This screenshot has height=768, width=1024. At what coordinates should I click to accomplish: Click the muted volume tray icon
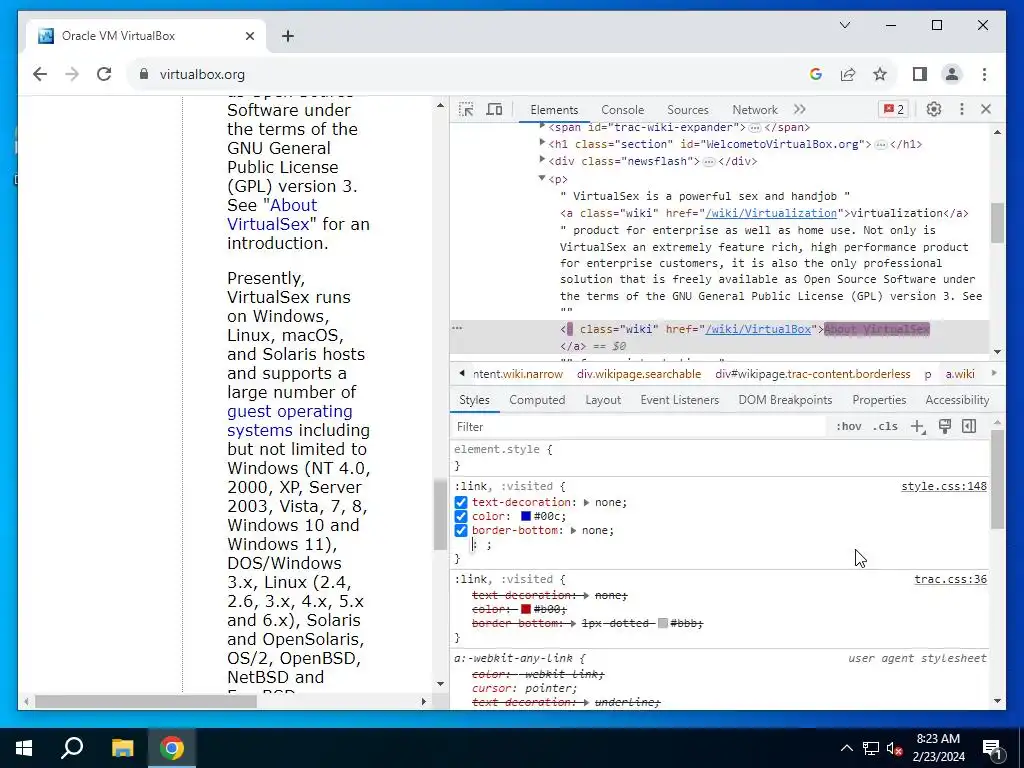[895, 748]
